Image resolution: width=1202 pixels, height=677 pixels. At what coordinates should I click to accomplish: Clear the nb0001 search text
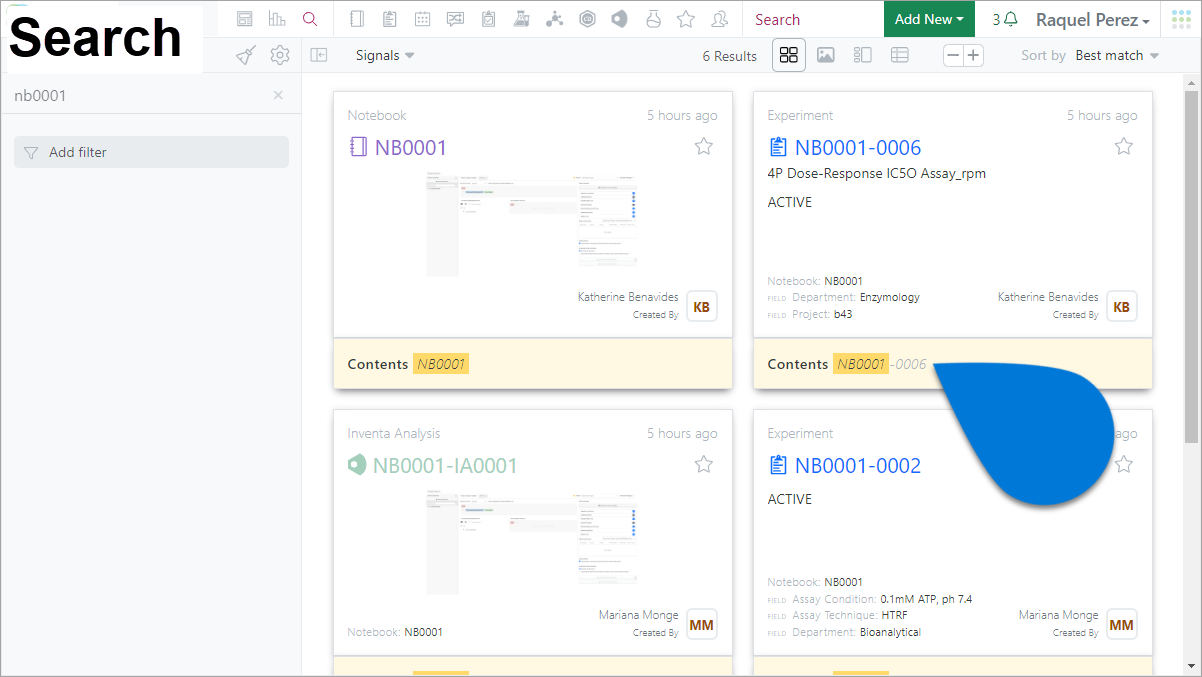click(278, 95)
